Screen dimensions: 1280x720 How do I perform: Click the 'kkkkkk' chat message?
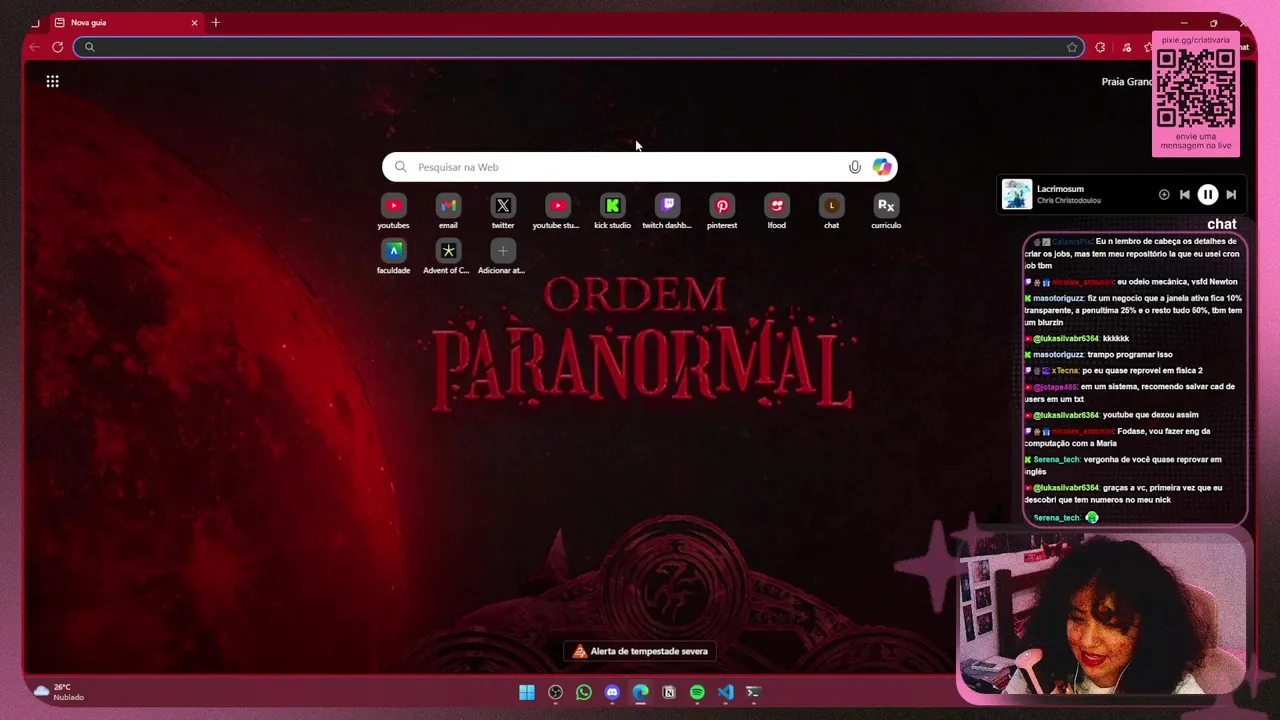(x=1077, y=339)
